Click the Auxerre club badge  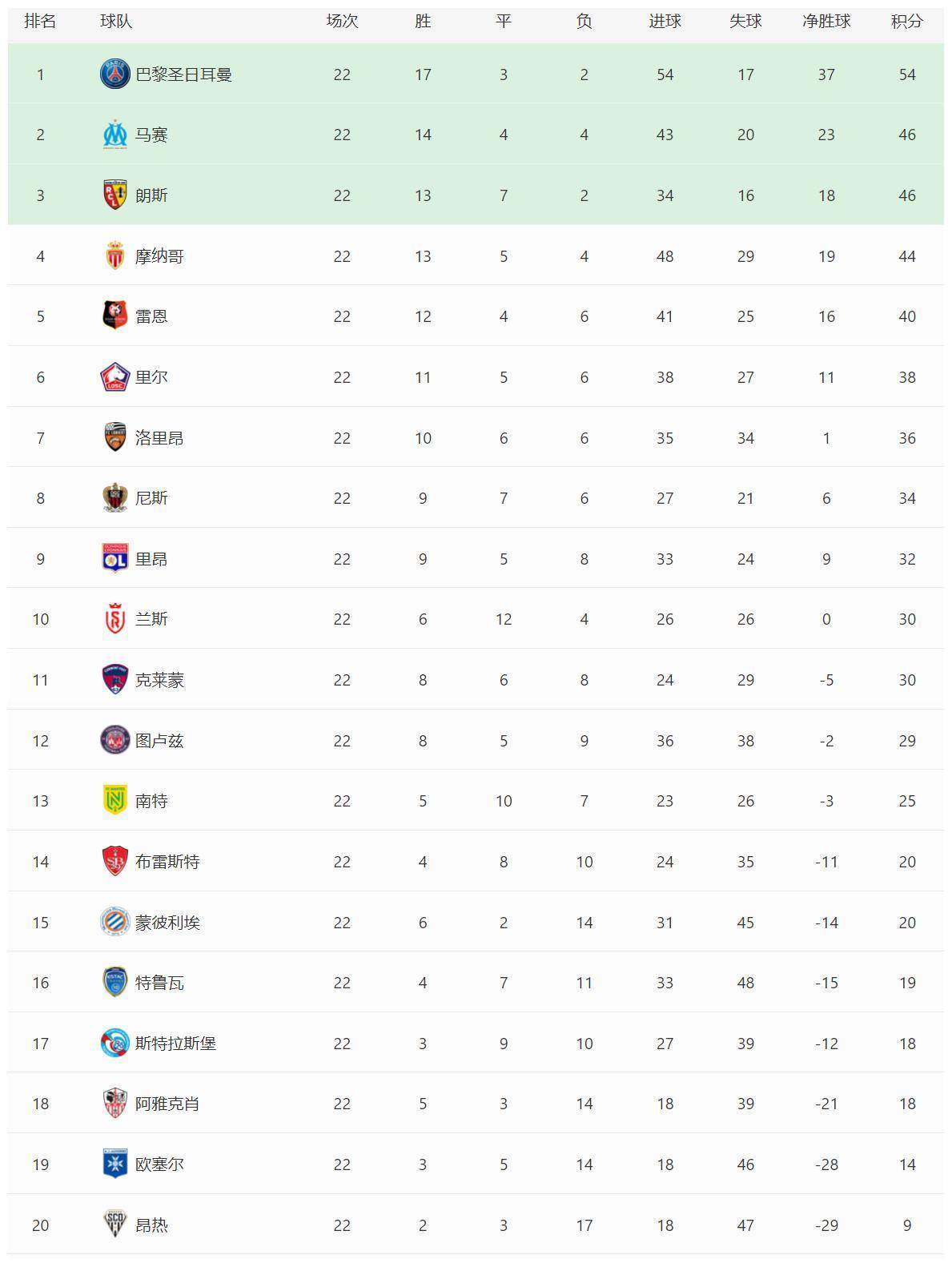click(x=115, y=1164)
